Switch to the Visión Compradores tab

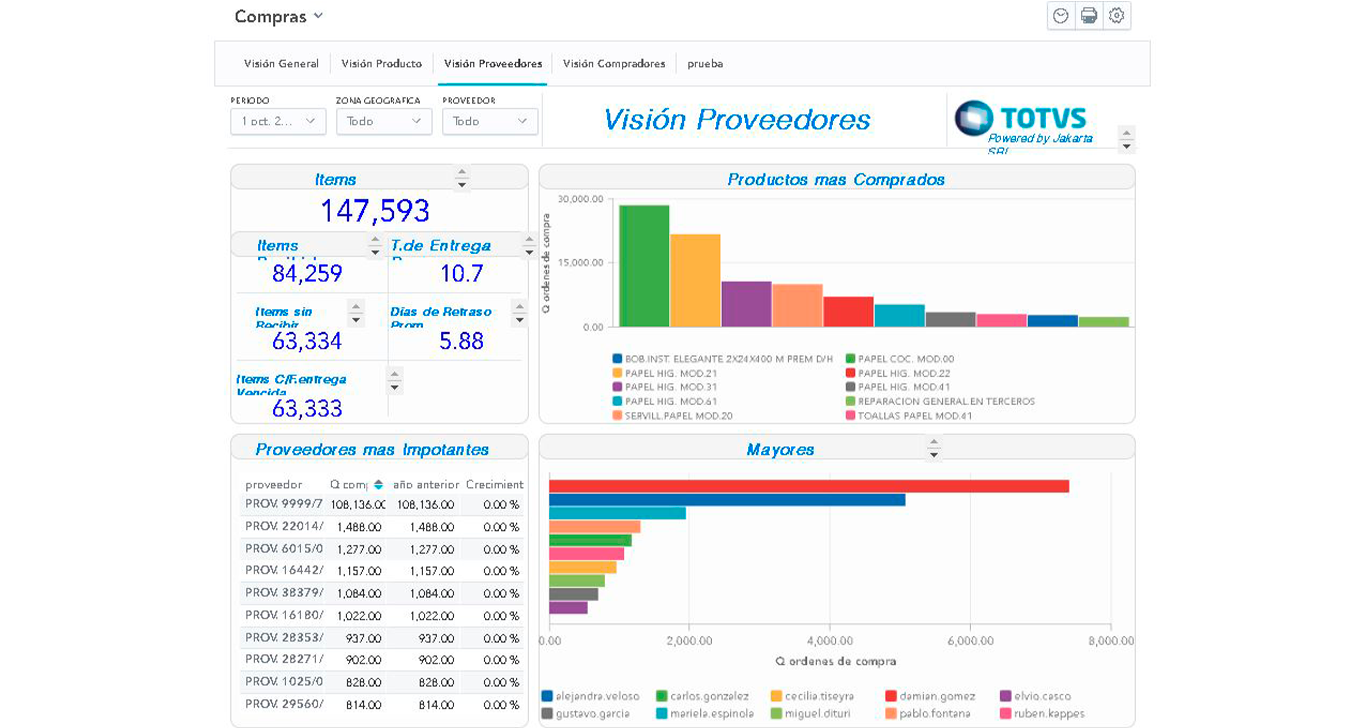coord(614,64)
